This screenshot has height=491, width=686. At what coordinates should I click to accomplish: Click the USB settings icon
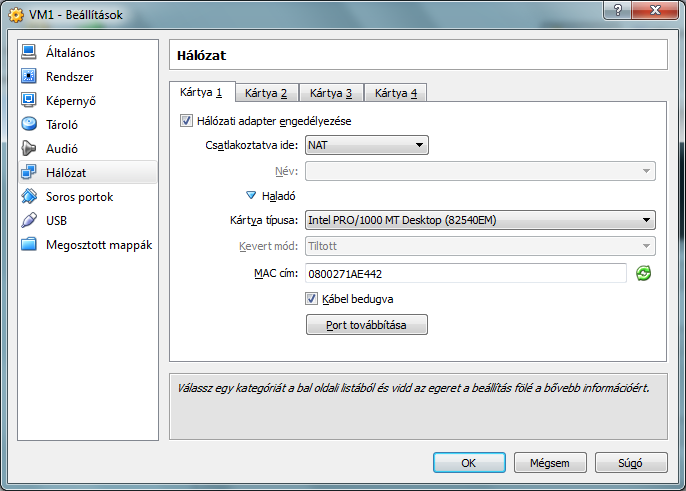tap(28, 220)
